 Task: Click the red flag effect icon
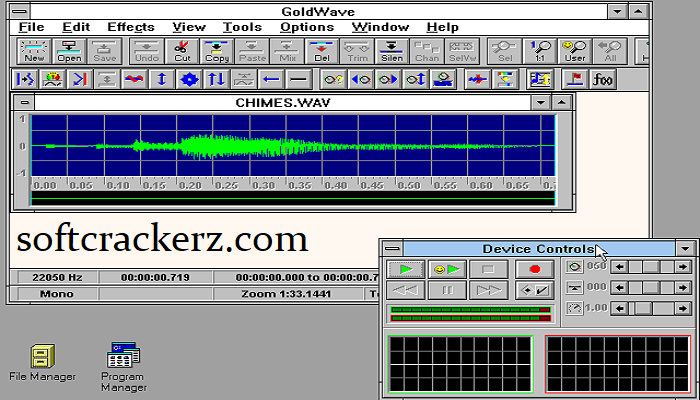[575, 79]
